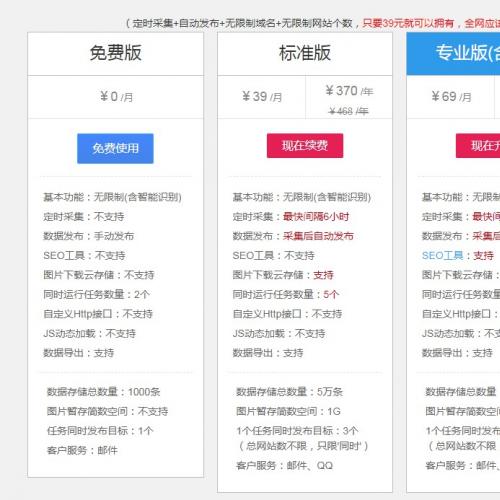Select the 标准版 plan header
Screen dimensions: 500x500
tap(305, 54)
